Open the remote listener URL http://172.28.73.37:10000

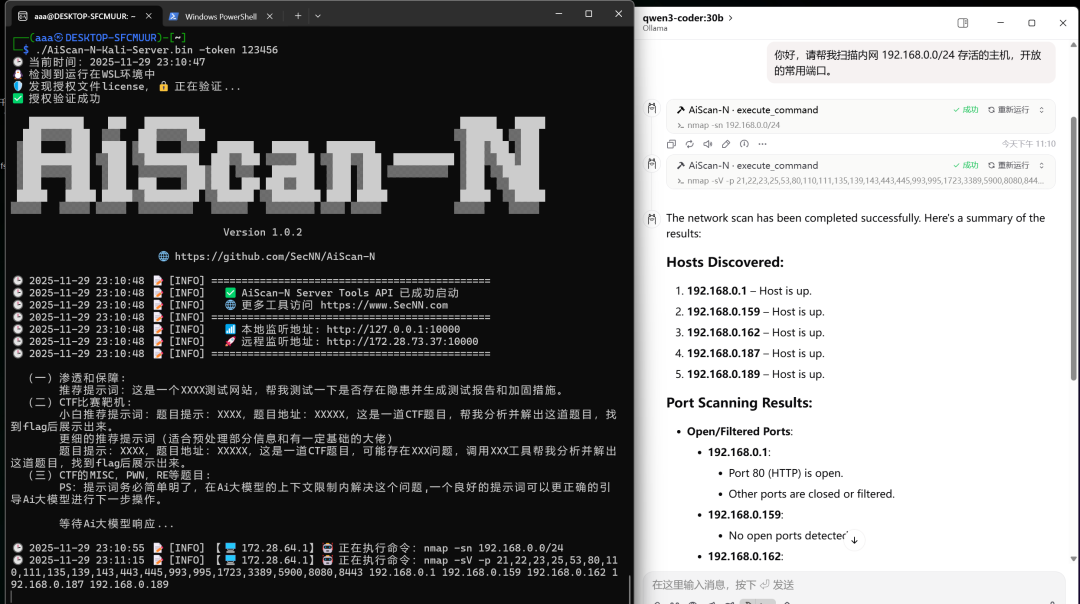pos(402,342)
